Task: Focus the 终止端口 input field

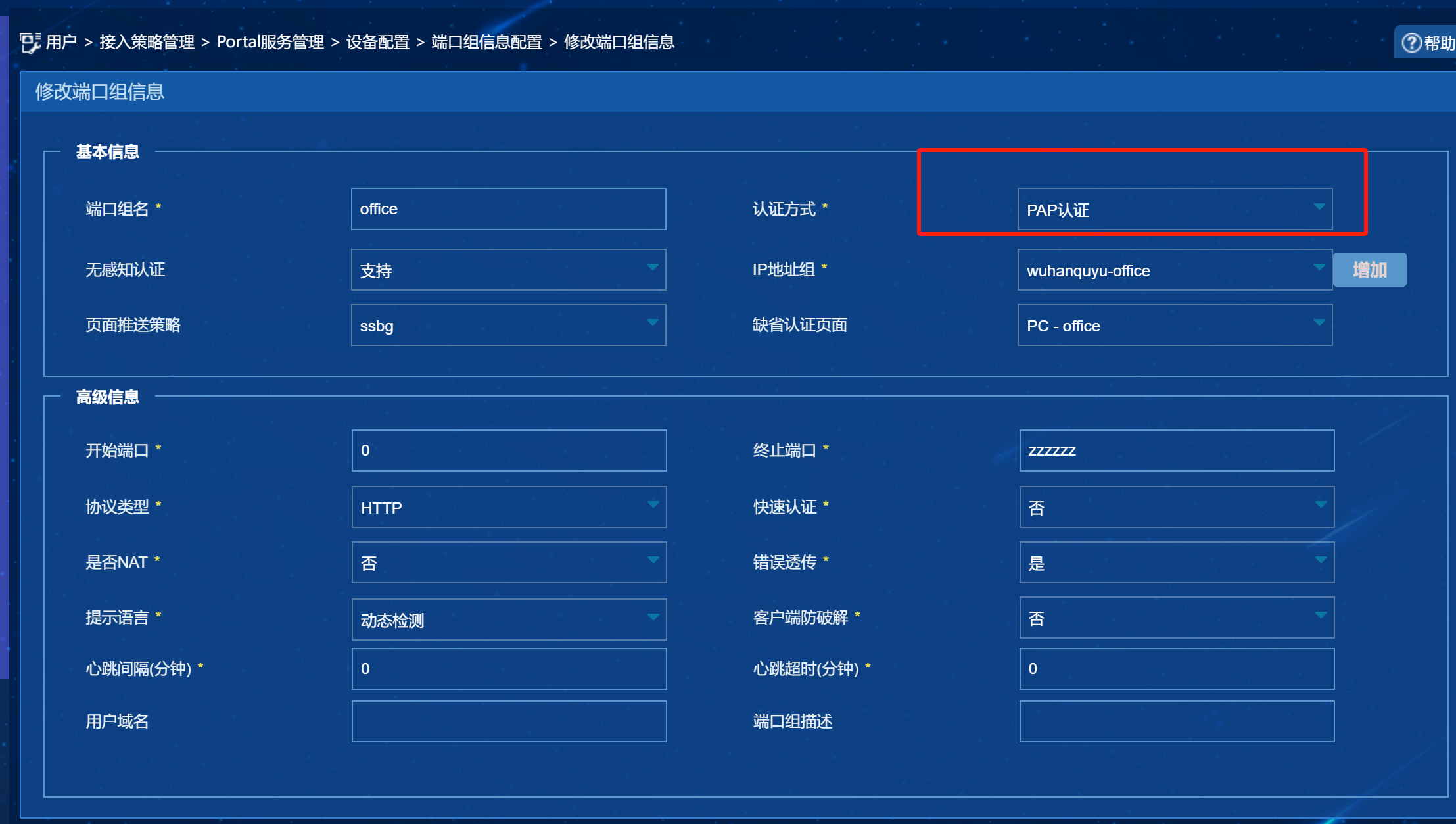Action: point(1177,450)
